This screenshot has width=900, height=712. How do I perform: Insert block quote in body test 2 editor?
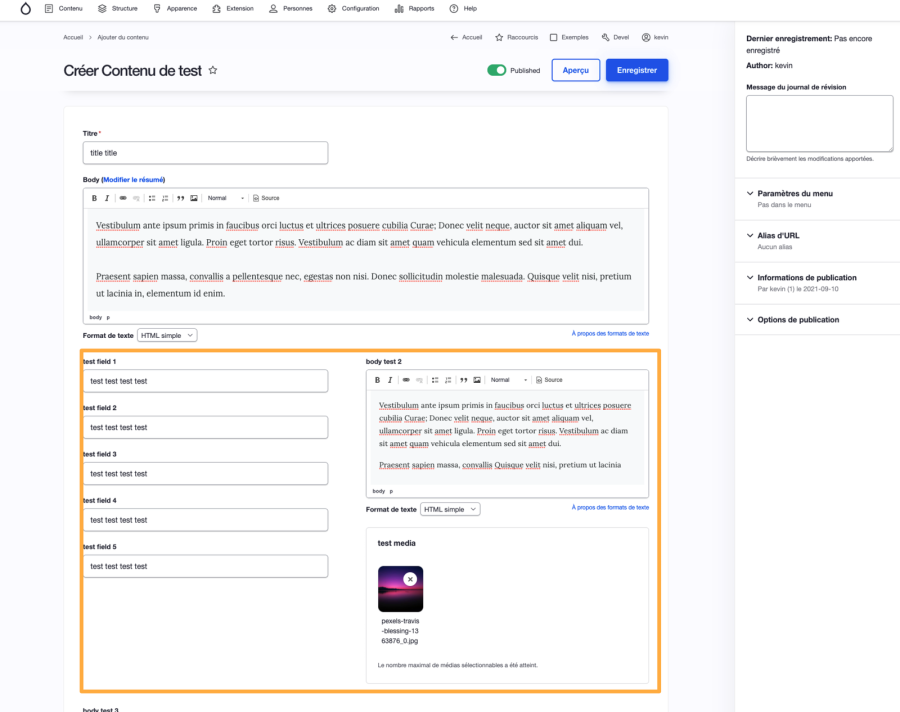tap(464, 380)
